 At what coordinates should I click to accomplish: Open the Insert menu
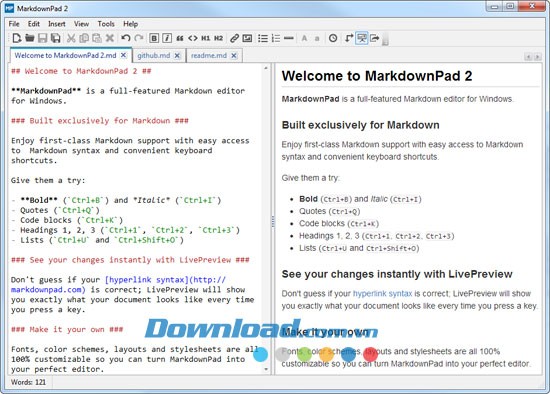57,24
